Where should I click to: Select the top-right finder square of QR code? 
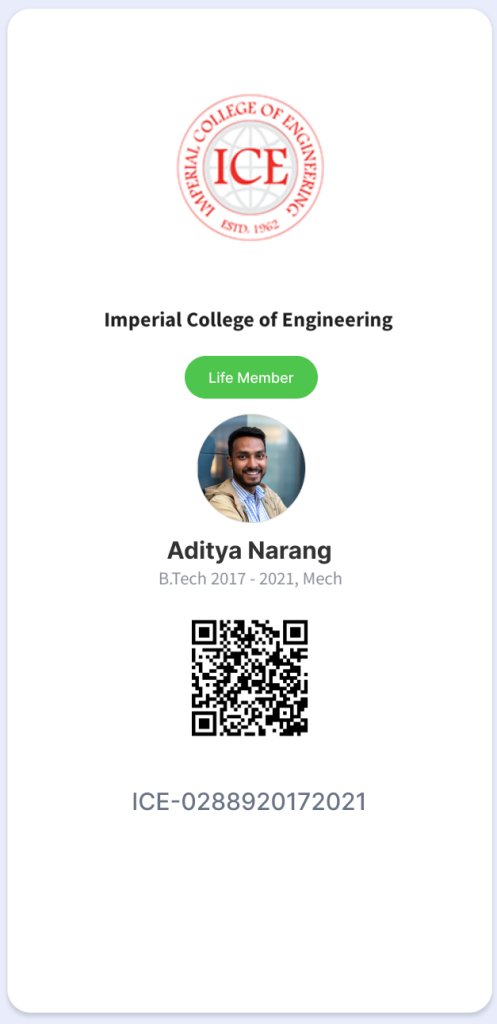click(x=295, y=633)
